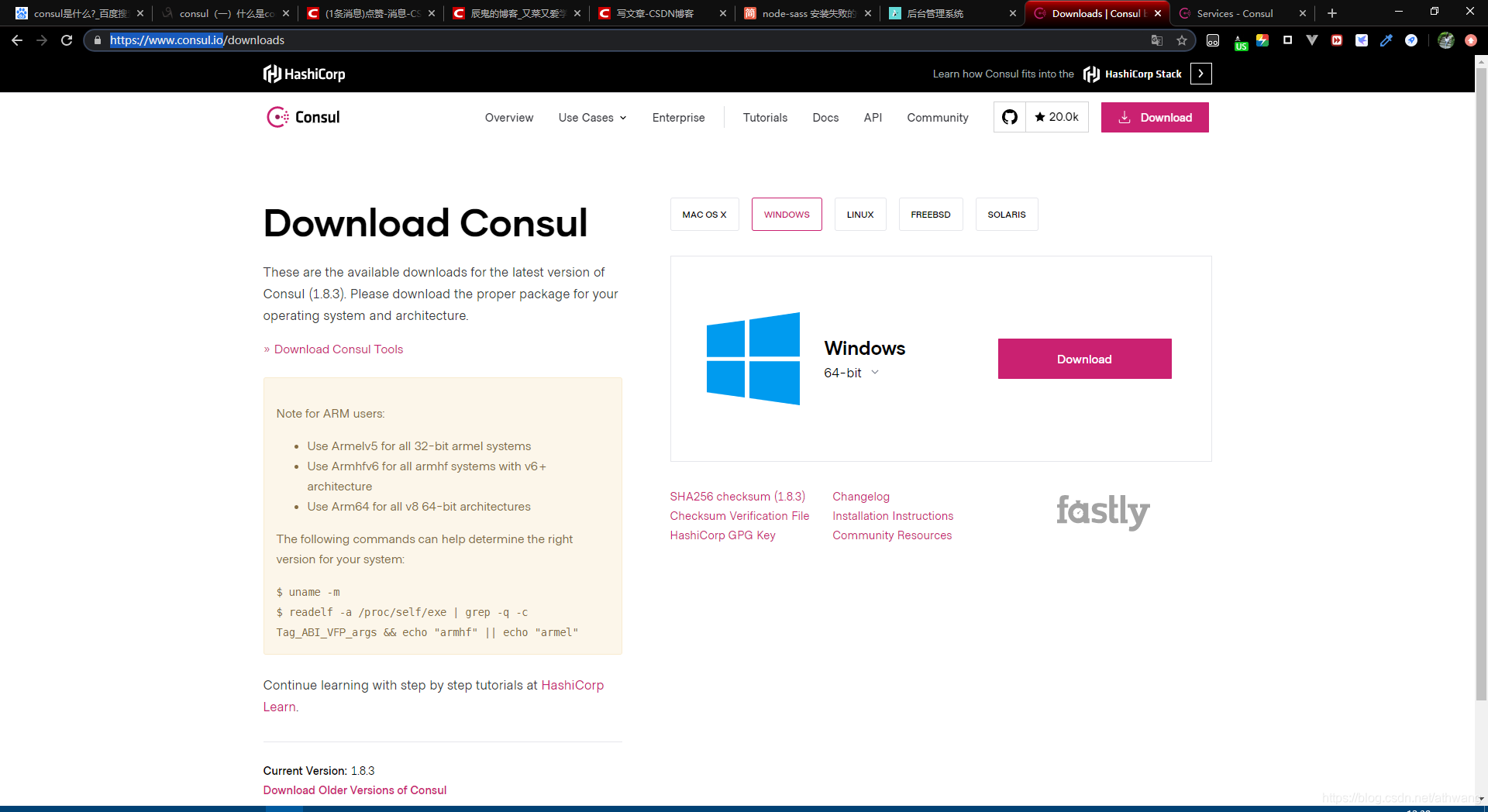Click the pink Download button in the navbar
Viewport: 1488px width, 812px height.
coord(1155,117)
